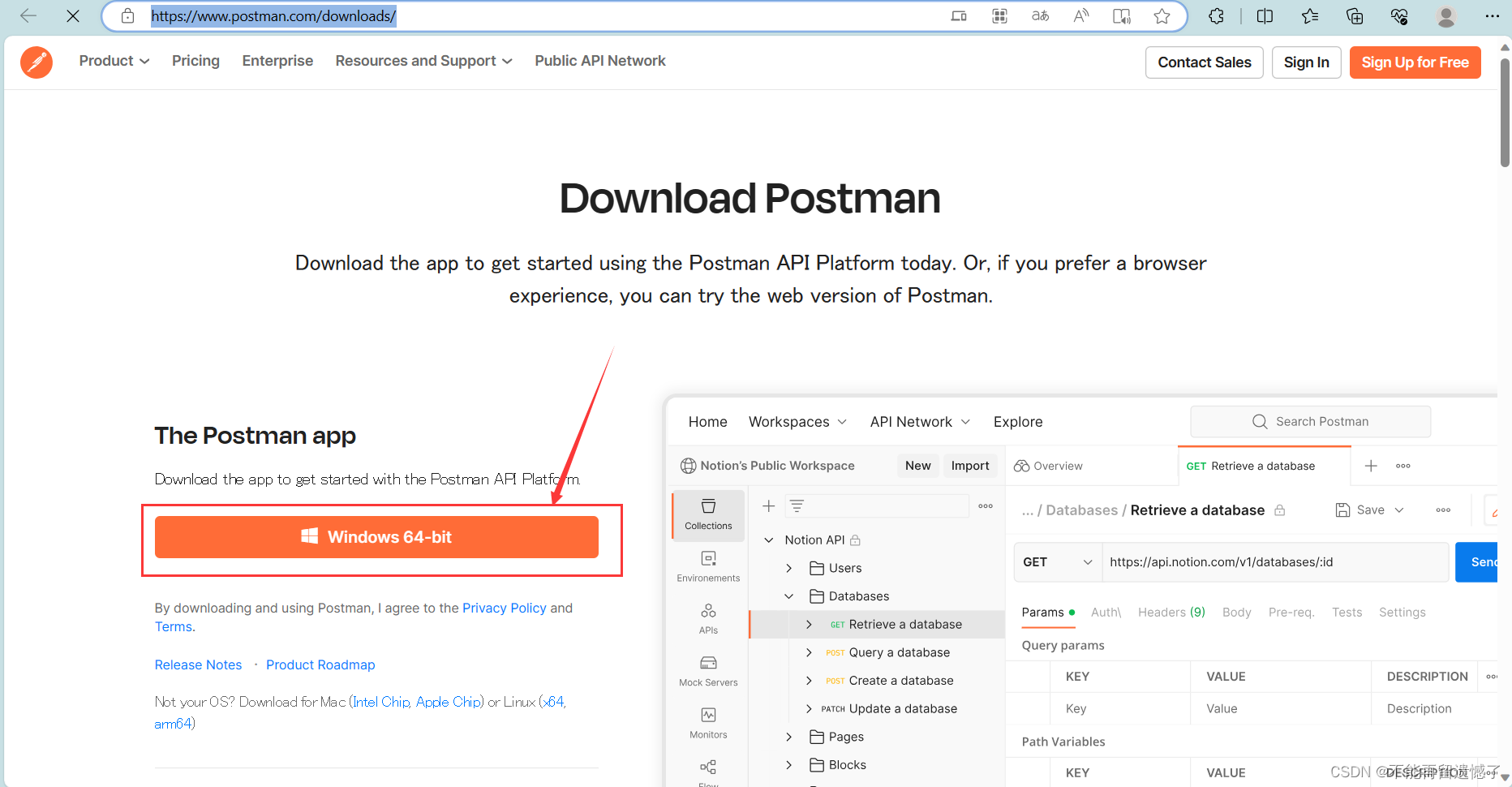Open Enterprise page

tap(277, 61)
